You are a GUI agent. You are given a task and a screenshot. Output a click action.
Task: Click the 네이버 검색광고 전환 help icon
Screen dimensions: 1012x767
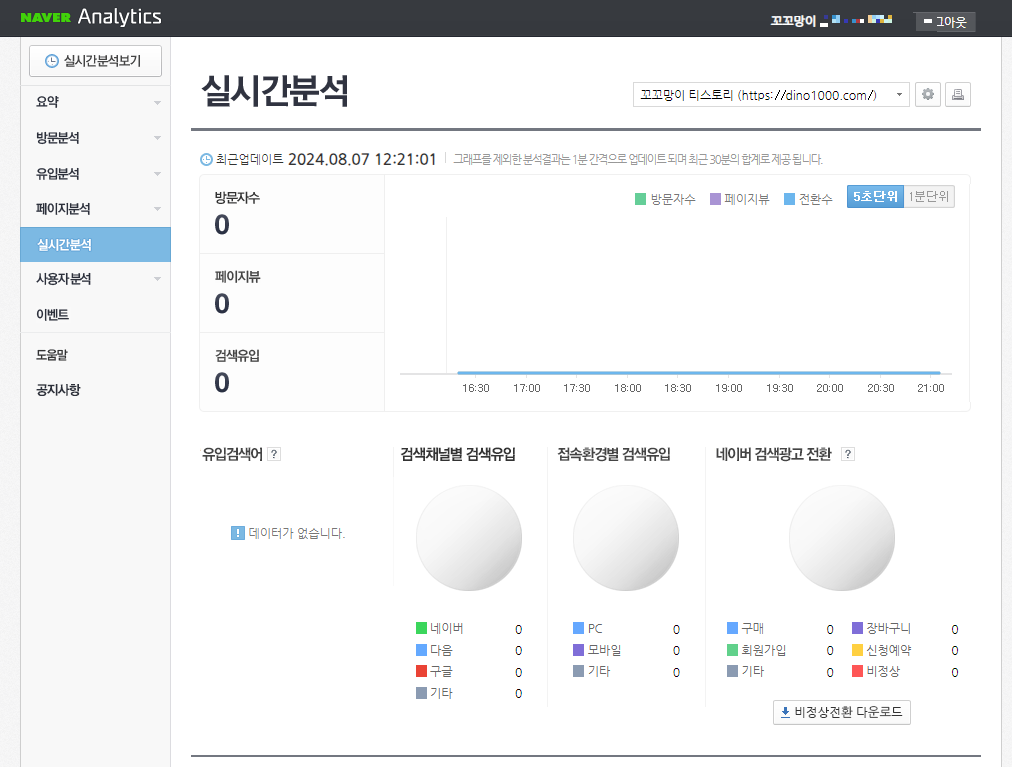pyautogui.click(x=847, y=453)
